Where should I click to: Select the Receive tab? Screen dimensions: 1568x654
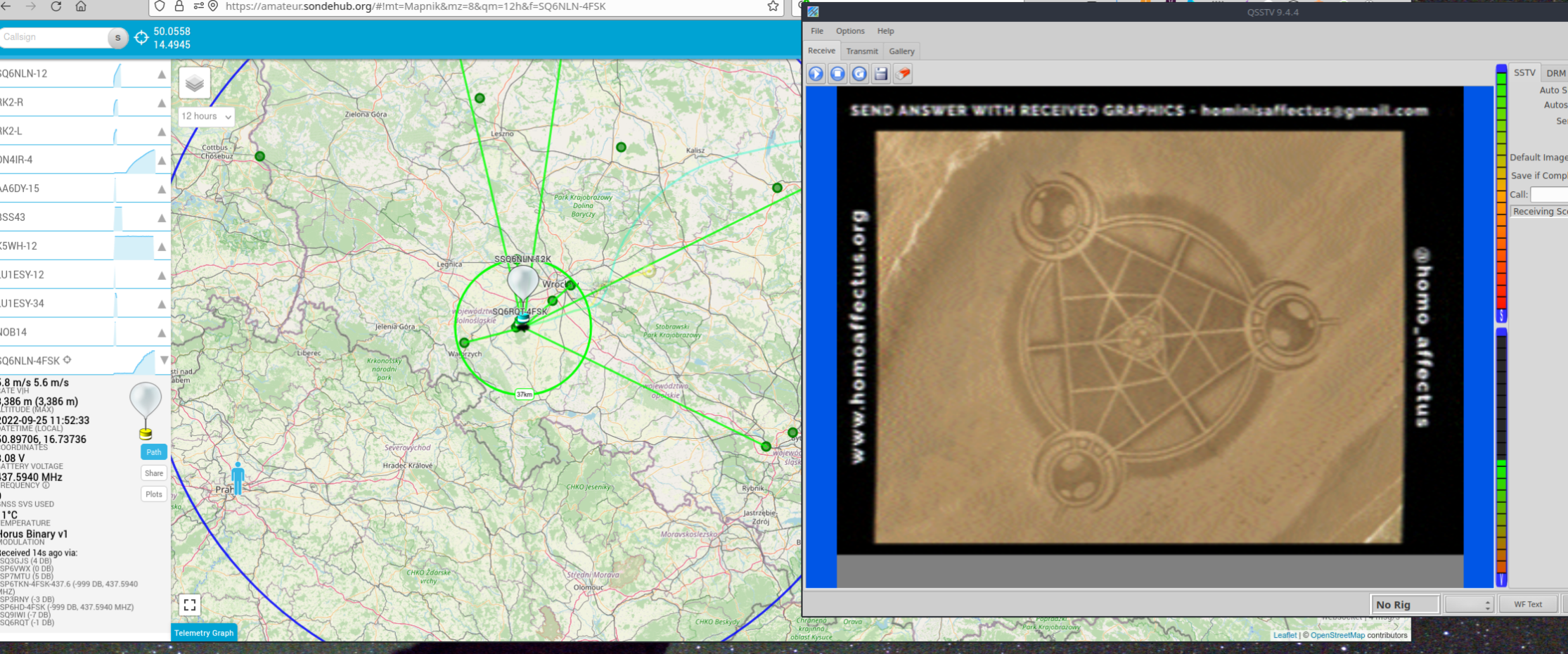click(x=821, y=51)
